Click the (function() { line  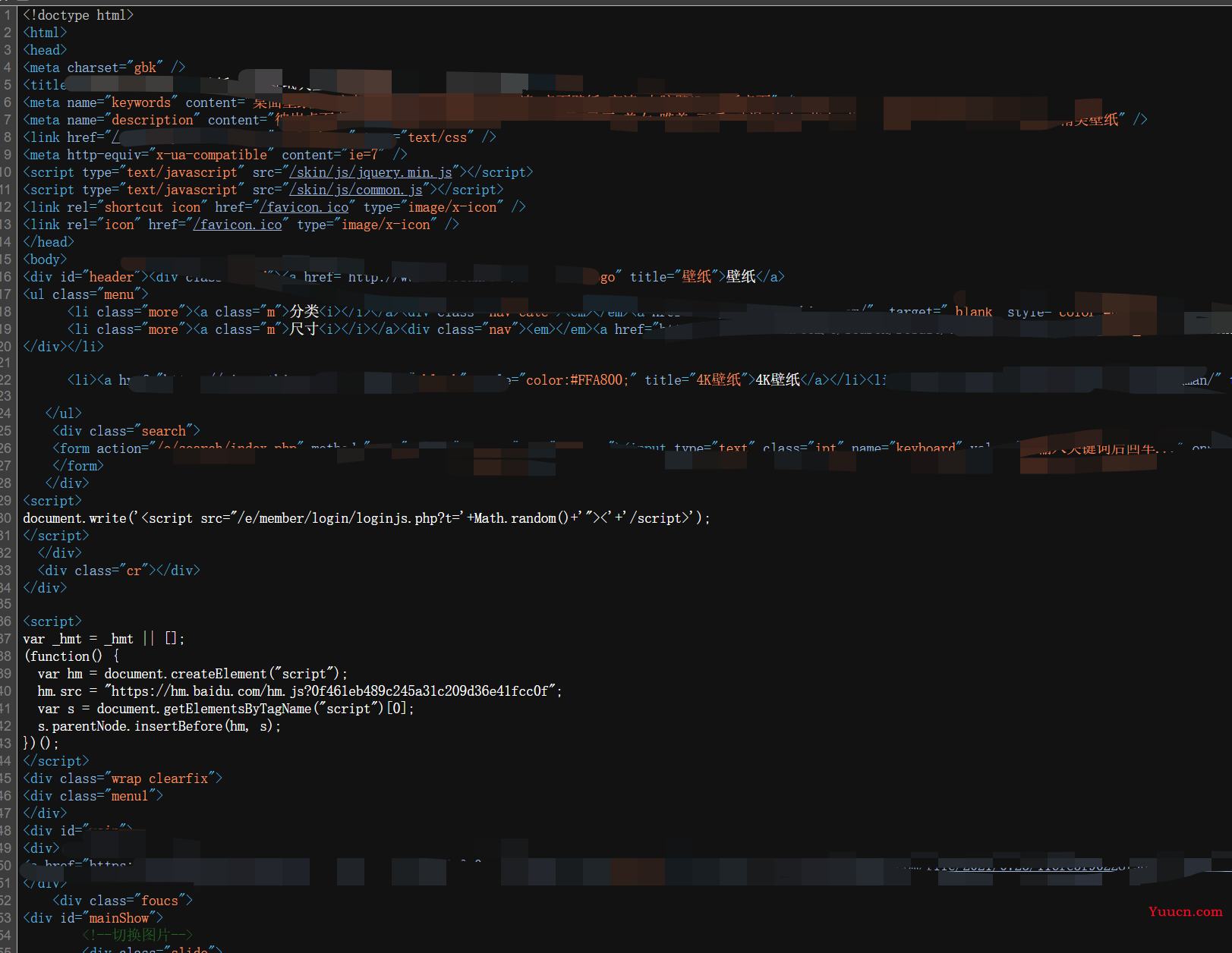pos(71,656)
